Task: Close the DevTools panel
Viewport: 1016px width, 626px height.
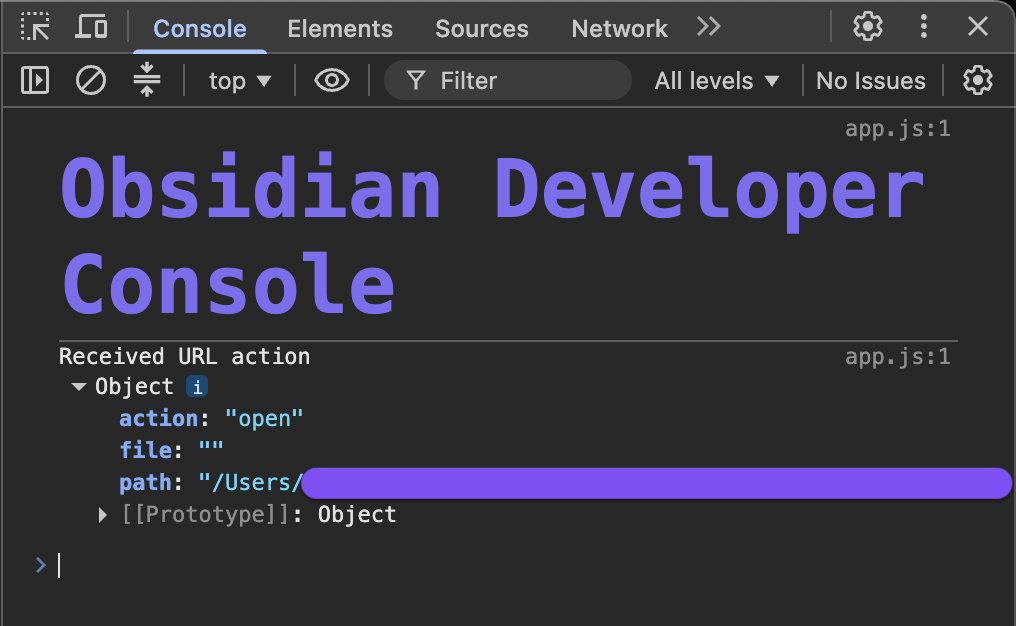Action: coord(977,27)
